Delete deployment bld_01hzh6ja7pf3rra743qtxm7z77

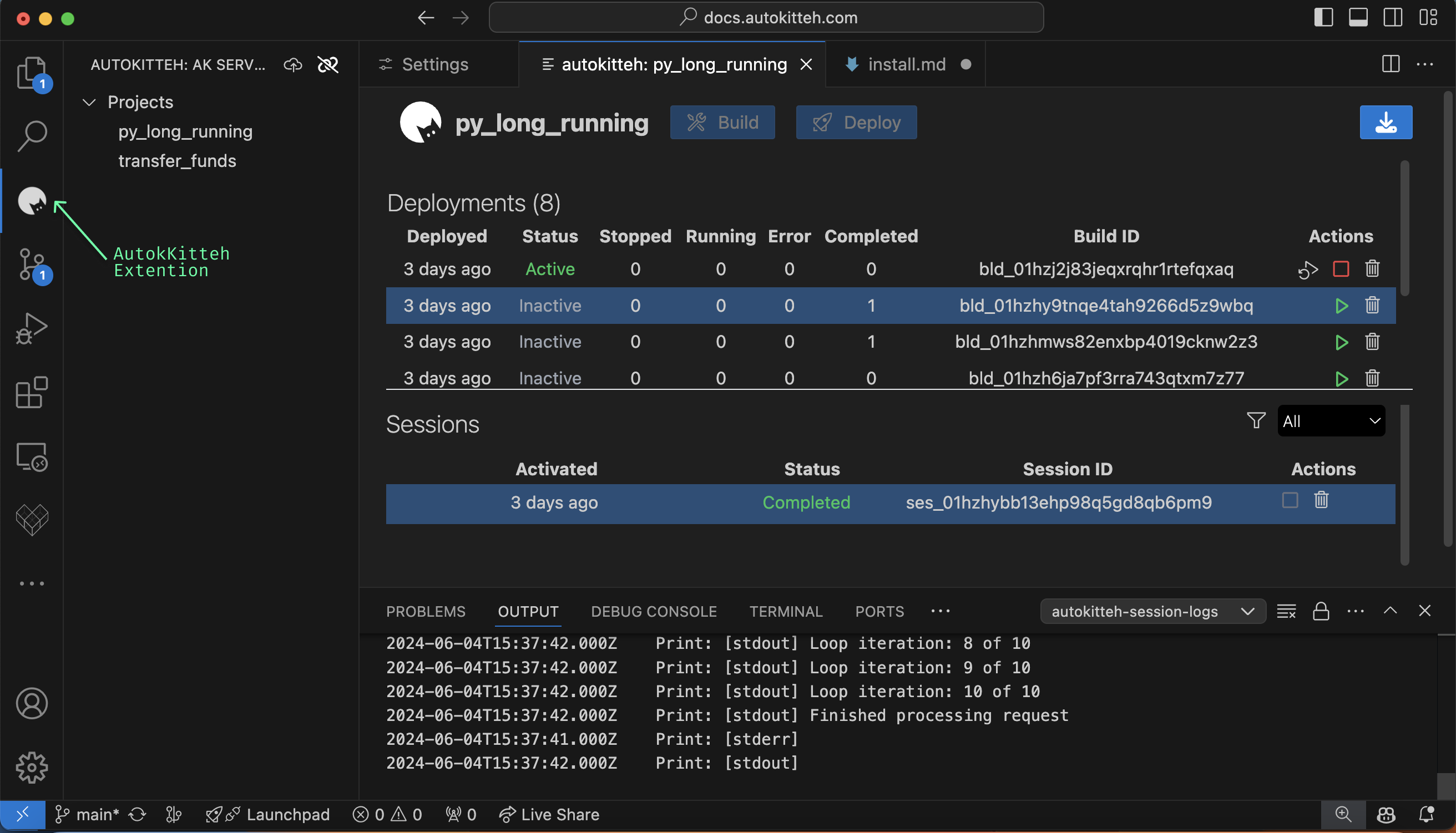(x=1372, y=378)
